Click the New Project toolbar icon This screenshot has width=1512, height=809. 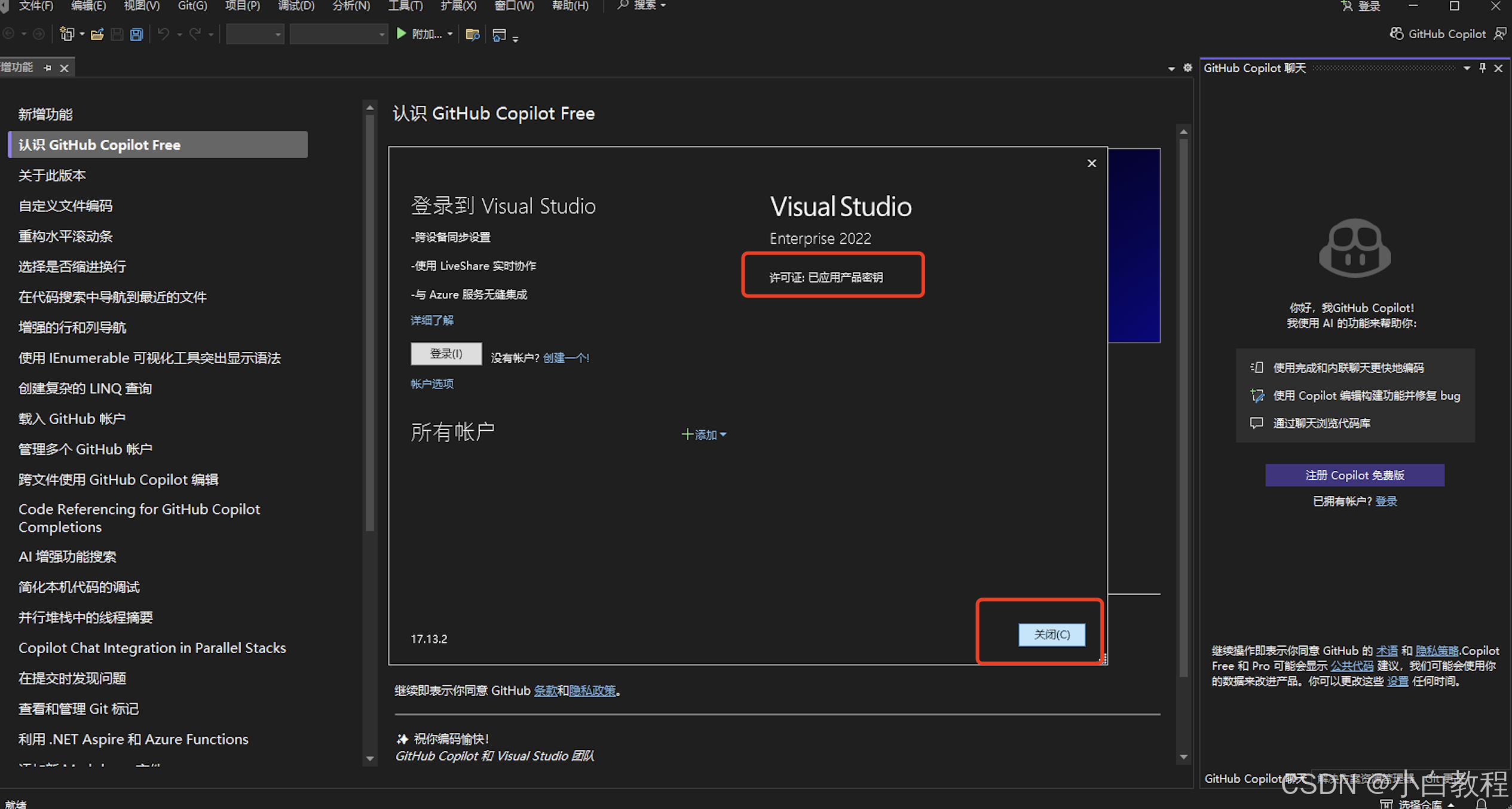coord(66,34)
